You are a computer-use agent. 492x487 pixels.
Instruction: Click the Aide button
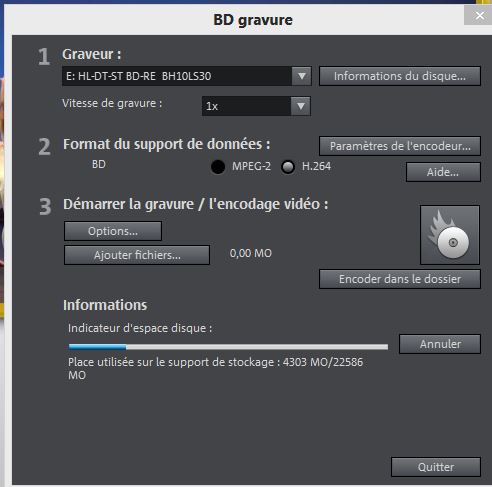pyautogui.click(x=443, y=172)
